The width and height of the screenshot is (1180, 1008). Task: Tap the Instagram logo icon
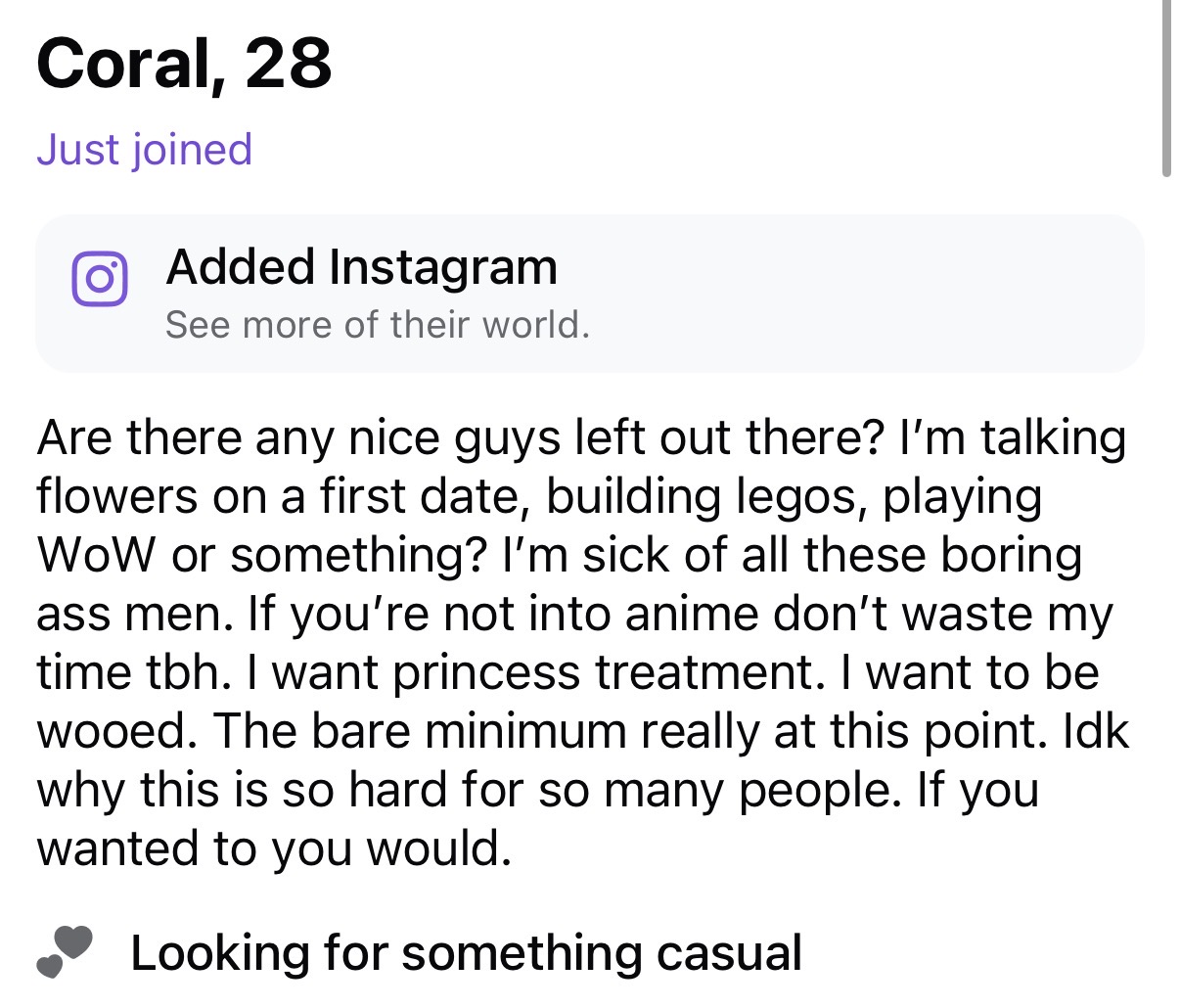pyautogui.click(x=99, y=280)
